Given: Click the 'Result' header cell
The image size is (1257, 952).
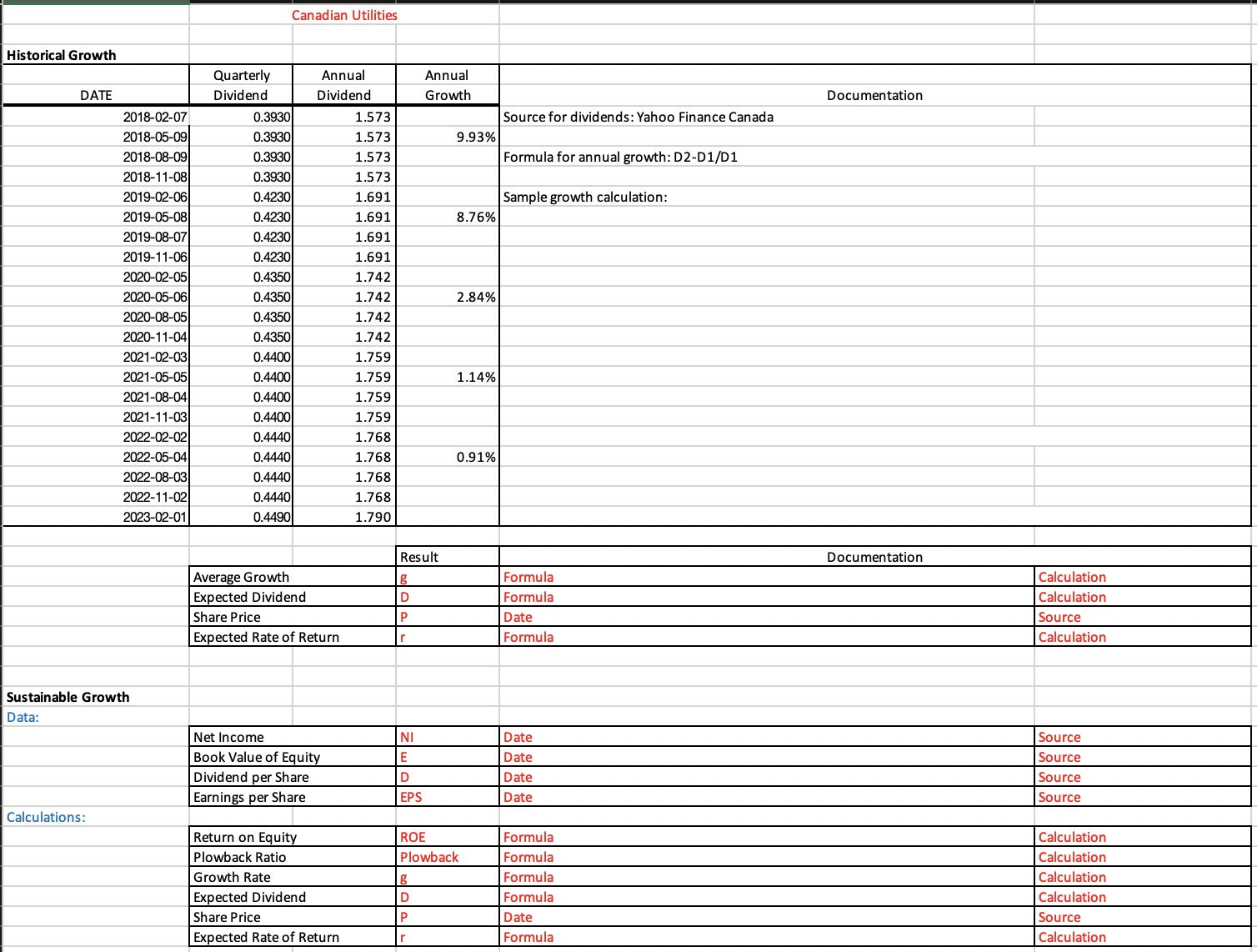Looking at the screenshot, I should point(448,557).
